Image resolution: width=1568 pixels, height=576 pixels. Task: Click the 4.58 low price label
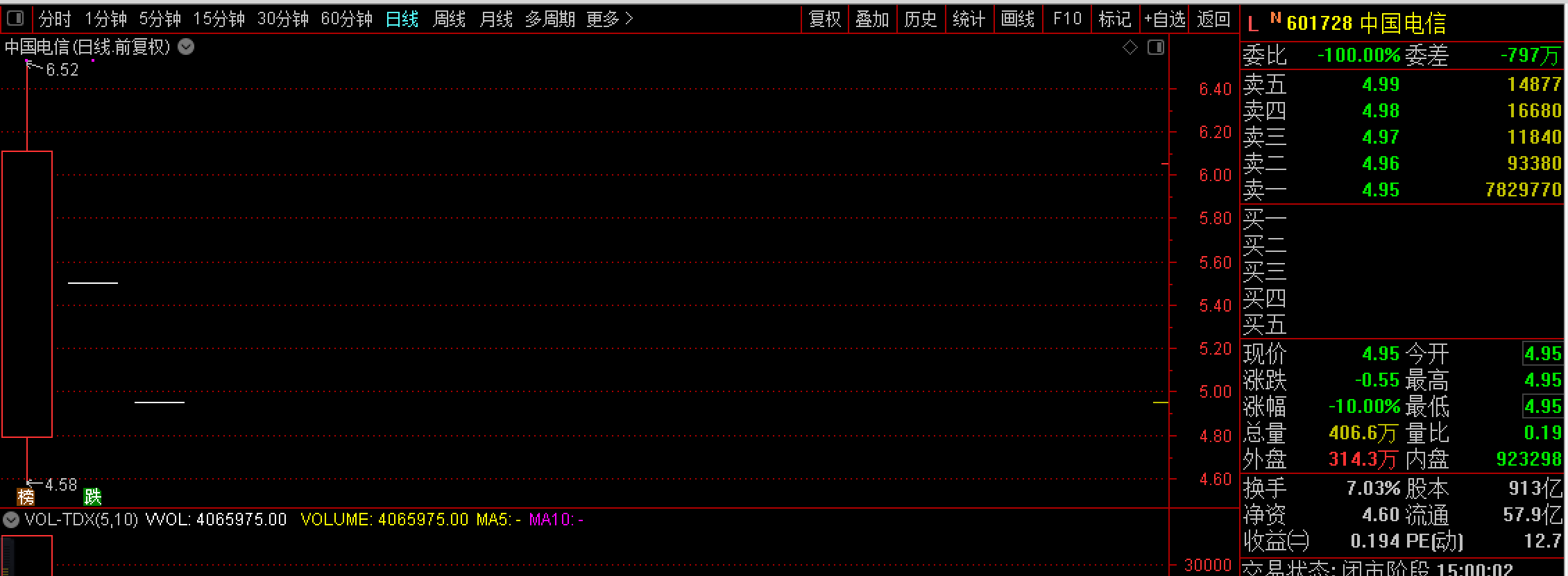pos(61,484)
